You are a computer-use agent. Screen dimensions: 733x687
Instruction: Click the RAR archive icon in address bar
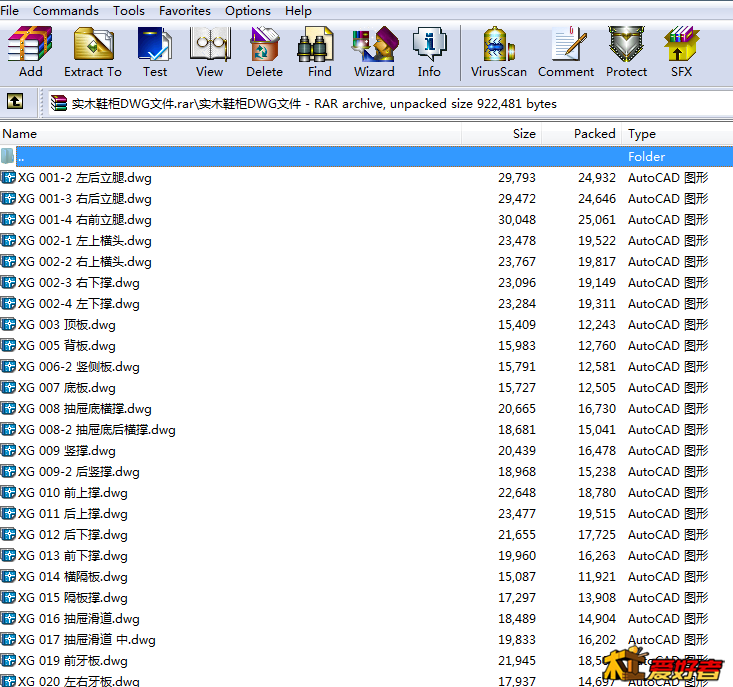click(58, 103)
